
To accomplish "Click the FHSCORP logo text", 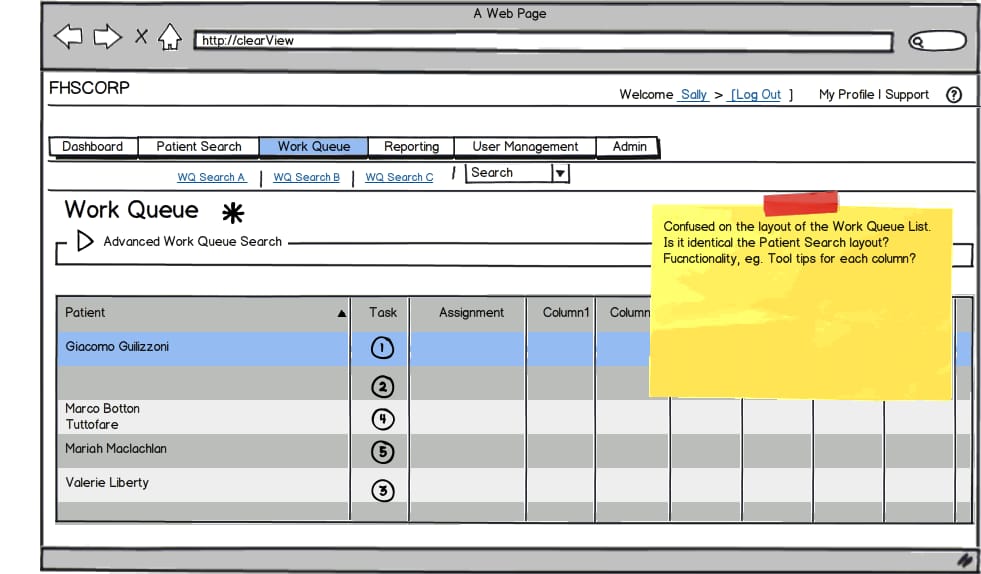I will click(x=89, y=88).
